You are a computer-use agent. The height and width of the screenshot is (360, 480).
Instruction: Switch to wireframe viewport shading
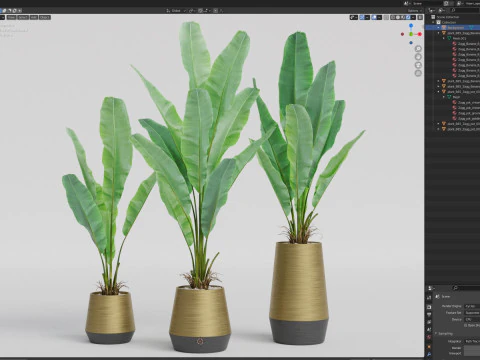click(x=393, y=17)
